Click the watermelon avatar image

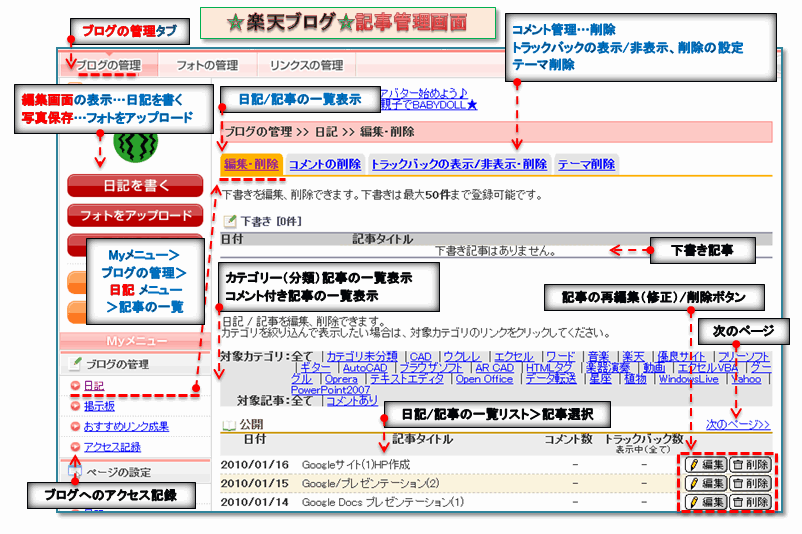pos(135,147)
